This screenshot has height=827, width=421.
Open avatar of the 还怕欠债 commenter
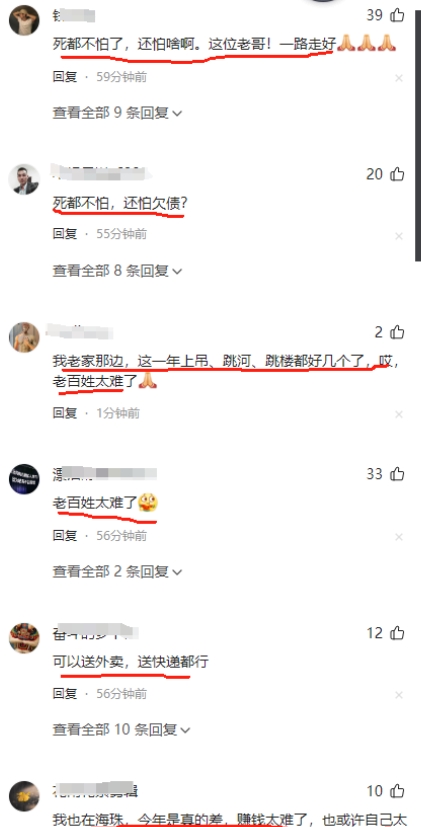point(24,179)
